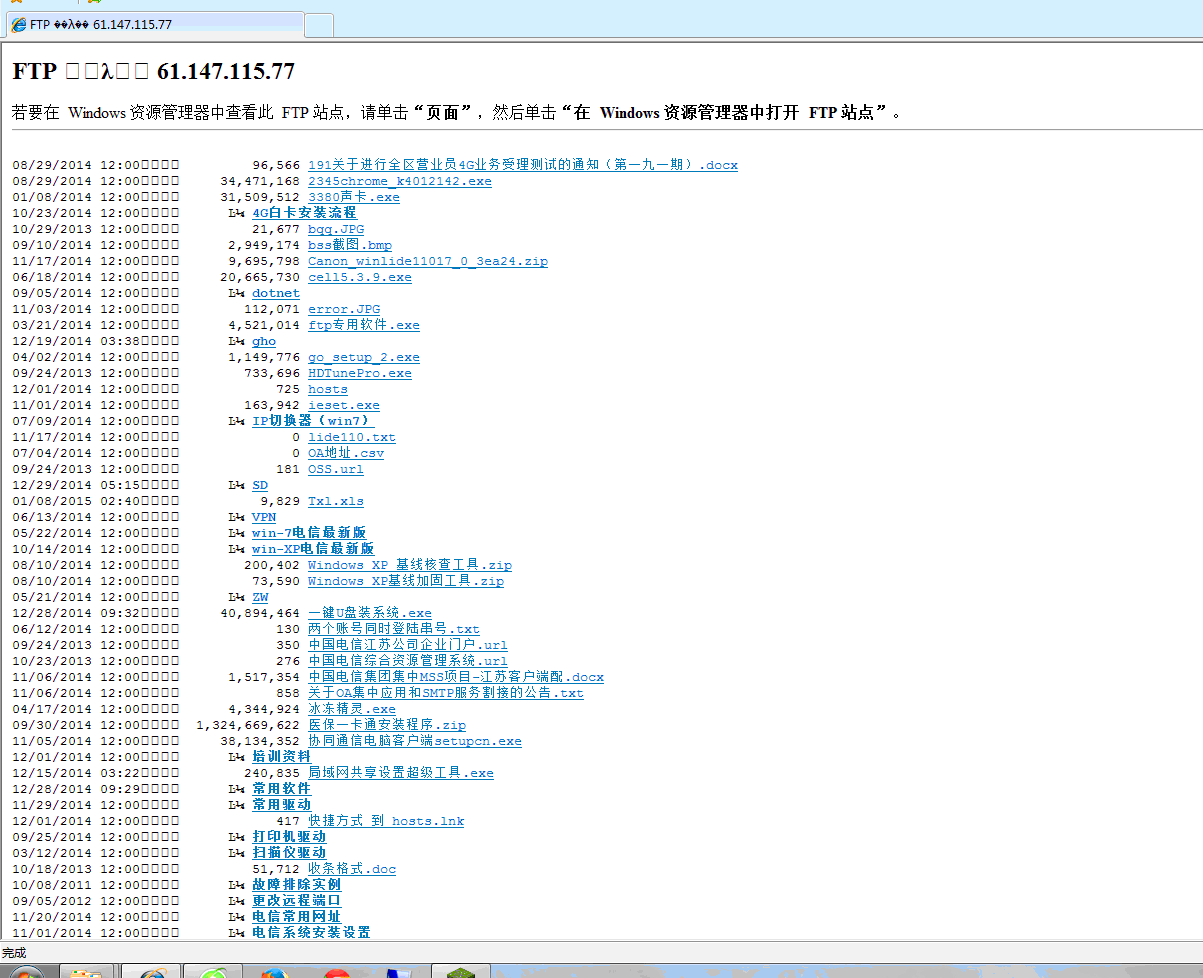The width and height of the screenshot is (1203, 978).
Task: Click the folder icon beside IP切换器（win7）
Action: (236, 421)
